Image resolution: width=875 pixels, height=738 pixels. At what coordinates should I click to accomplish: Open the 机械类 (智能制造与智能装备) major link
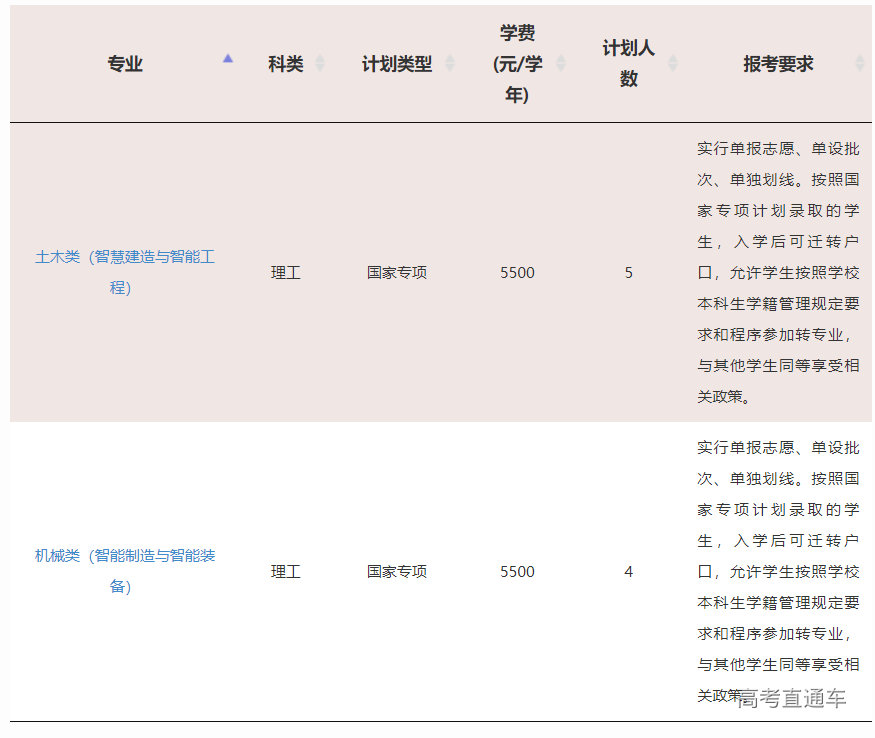pos(124,571)
